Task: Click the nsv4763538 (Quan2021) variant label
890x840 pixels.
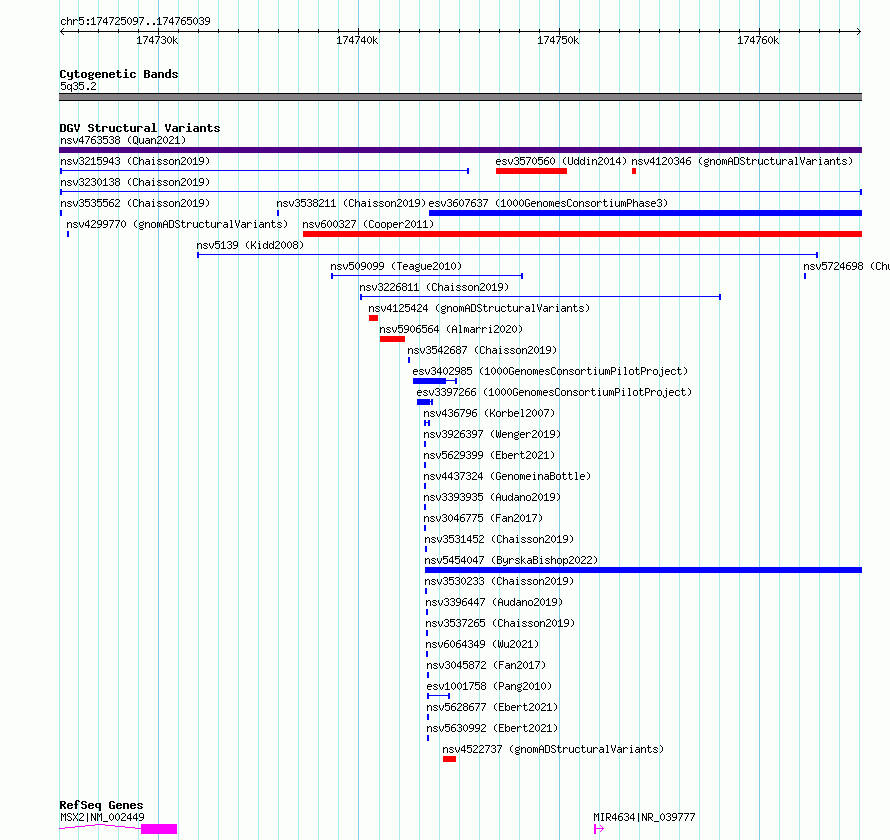Action: [x=123, y=140]
